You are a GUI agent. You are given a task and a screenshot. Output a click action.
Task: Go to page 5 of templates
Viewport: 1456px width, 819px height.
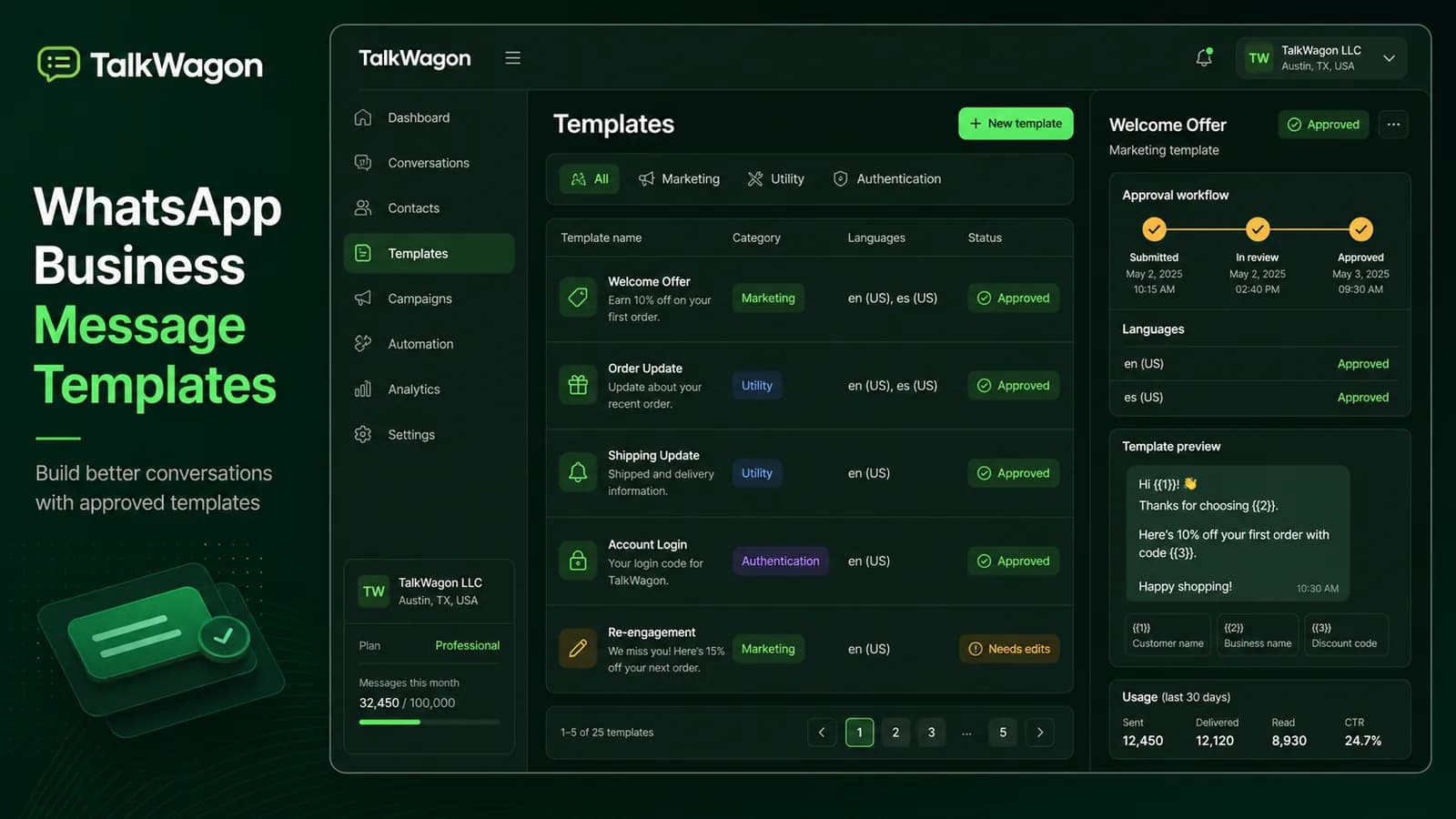tap(1003, 733)
